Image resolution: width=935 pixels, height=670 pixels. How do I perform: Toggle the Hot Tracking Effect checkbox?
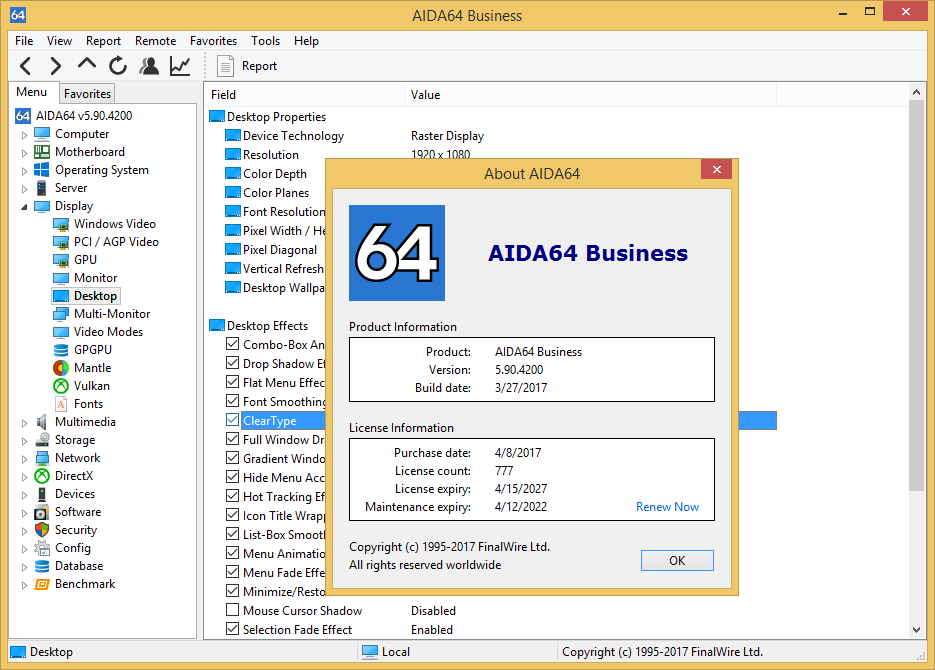click(x=233, y=496)
